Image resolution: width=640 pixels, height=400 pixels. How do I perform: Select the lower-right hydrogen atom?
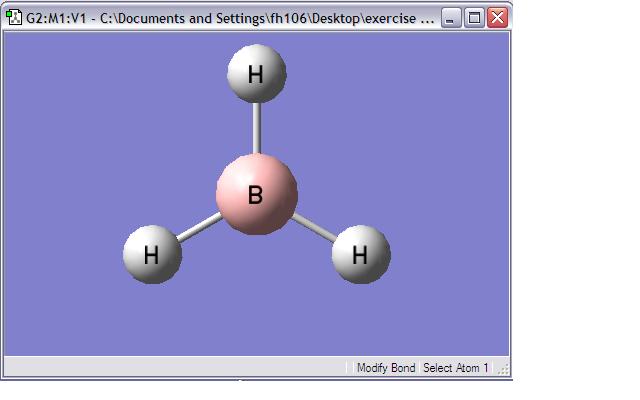361,254
